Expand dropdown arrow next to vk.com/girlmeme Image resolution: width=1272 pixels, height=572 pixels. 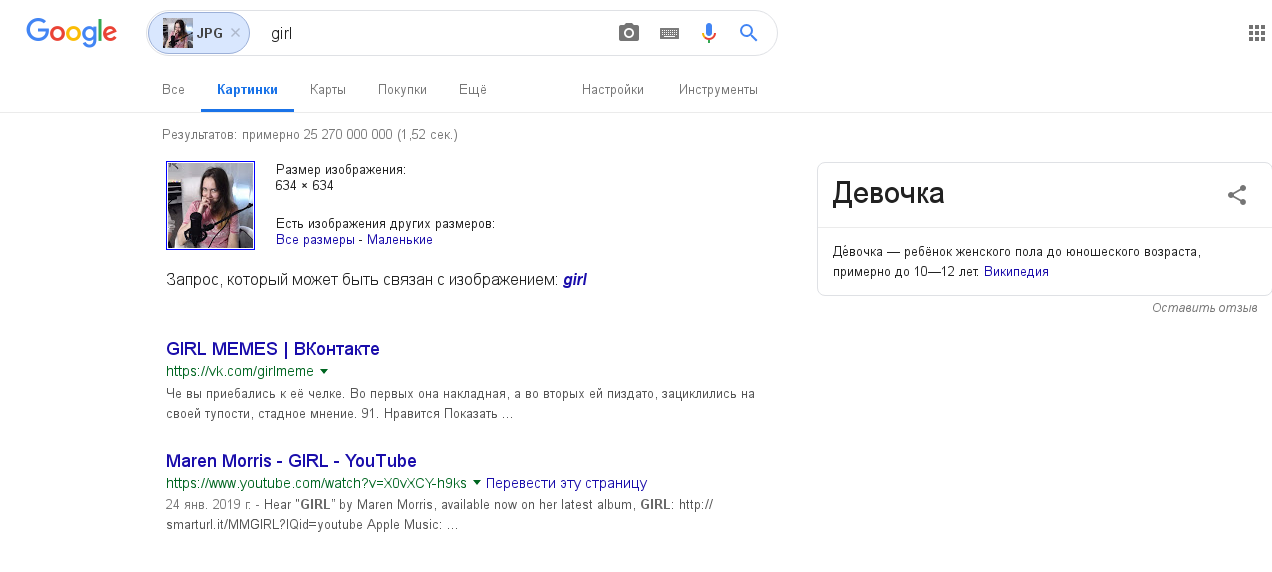click(x=324, y=371)
